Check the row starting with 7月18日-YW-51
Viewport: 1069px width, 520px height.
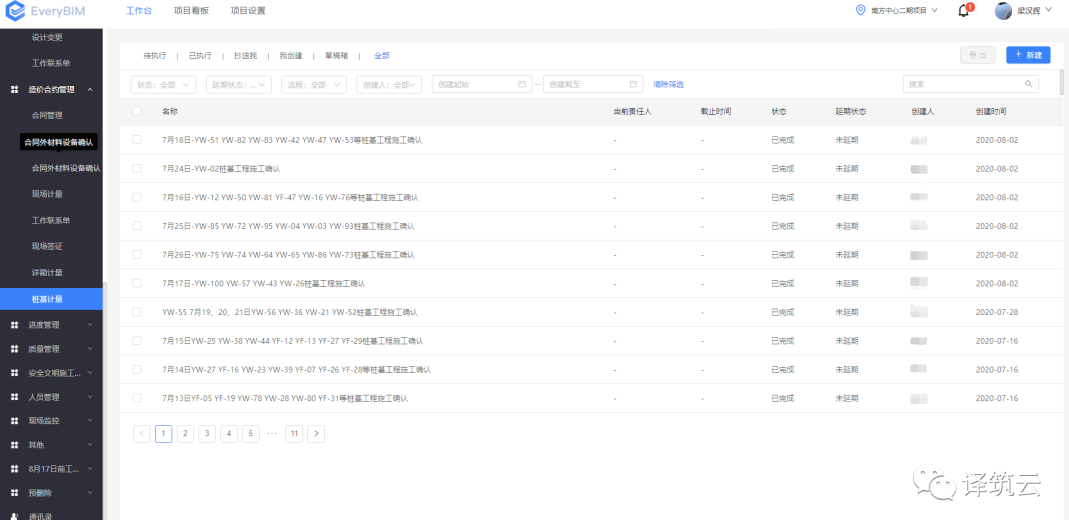tap(137, 140)
